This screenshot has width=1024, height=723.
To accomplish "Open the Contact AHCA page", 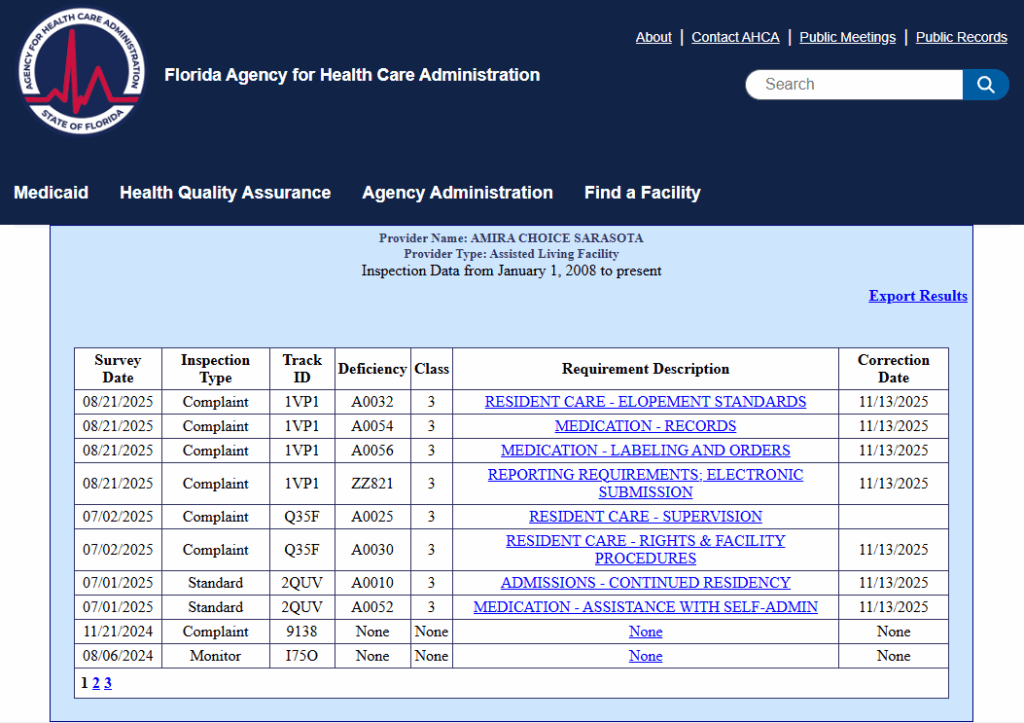I will (x=735, y=37).
